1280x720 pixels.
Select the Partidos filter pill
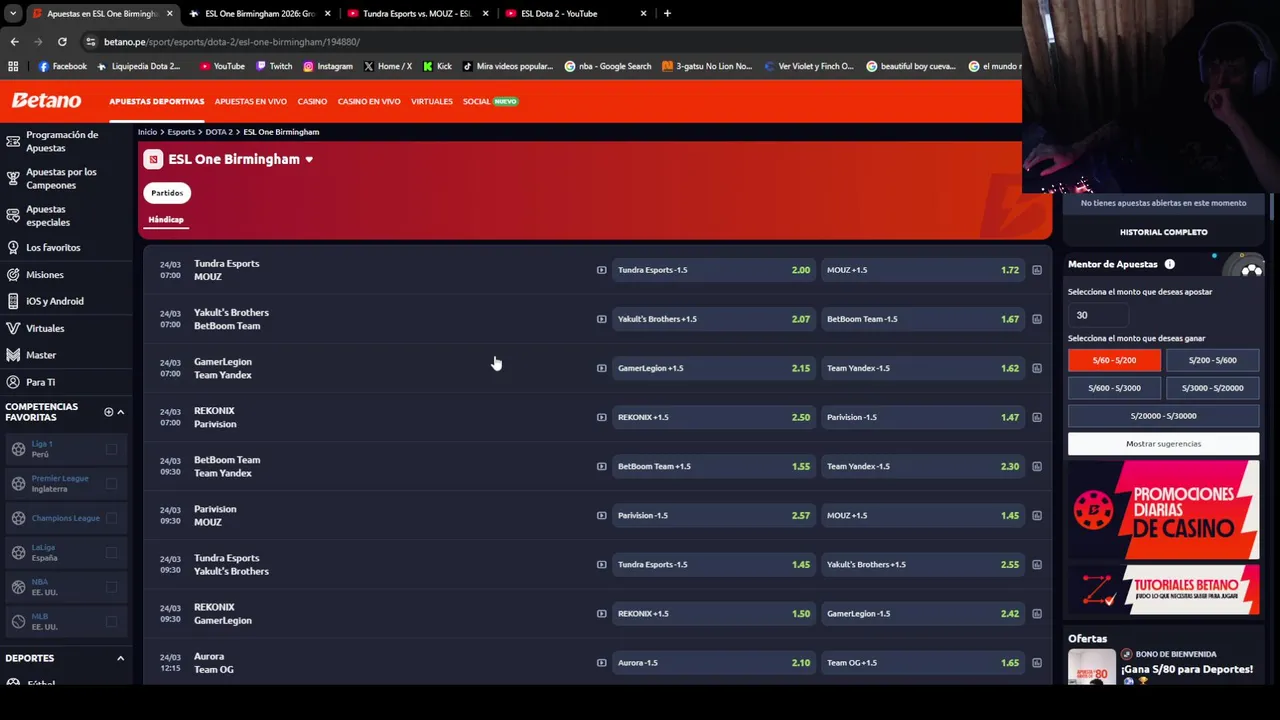[x=167, y=193]
